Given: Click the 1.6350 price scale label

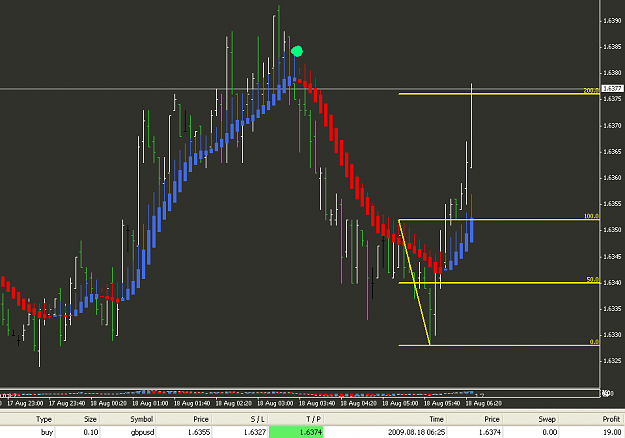Looking at the screenshot, I should [x=612, y=230].
